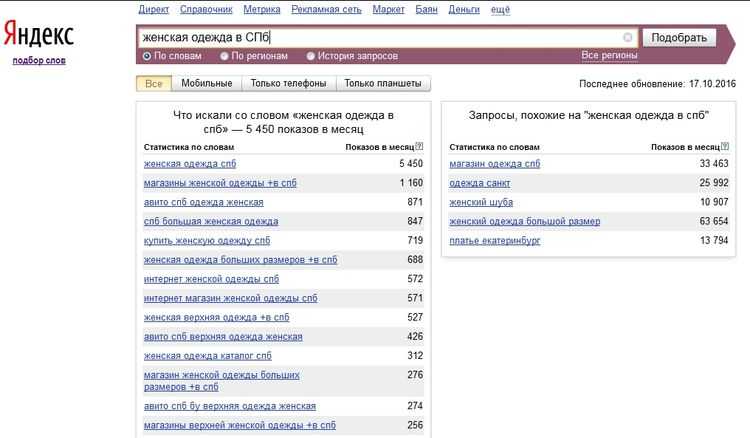750x438 pixels.
Task: Open женская одежда каталог спб query
Action: click(x=208, y=356)
